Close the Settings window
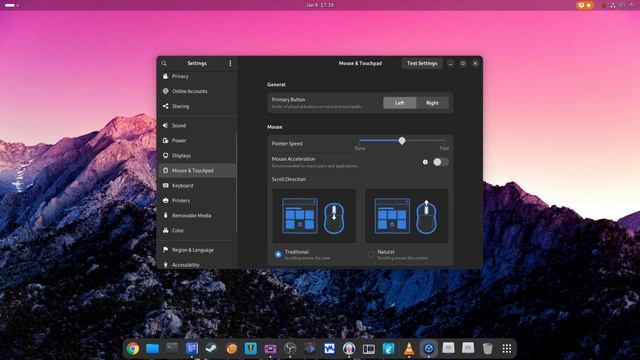 [x=475, y=63]
